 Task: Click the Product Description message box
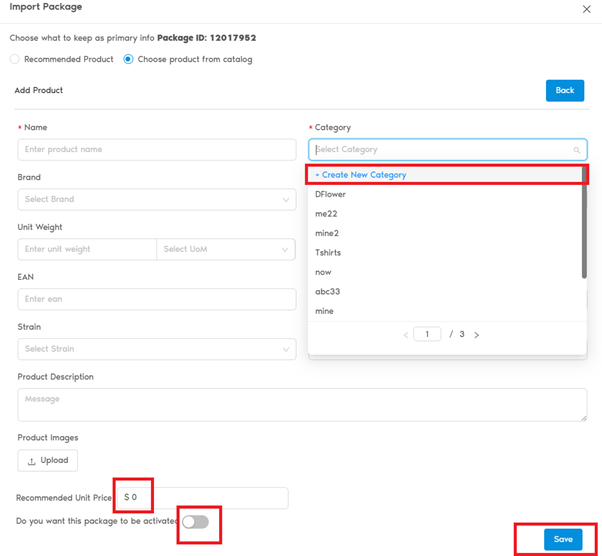[x=302, y=405]
